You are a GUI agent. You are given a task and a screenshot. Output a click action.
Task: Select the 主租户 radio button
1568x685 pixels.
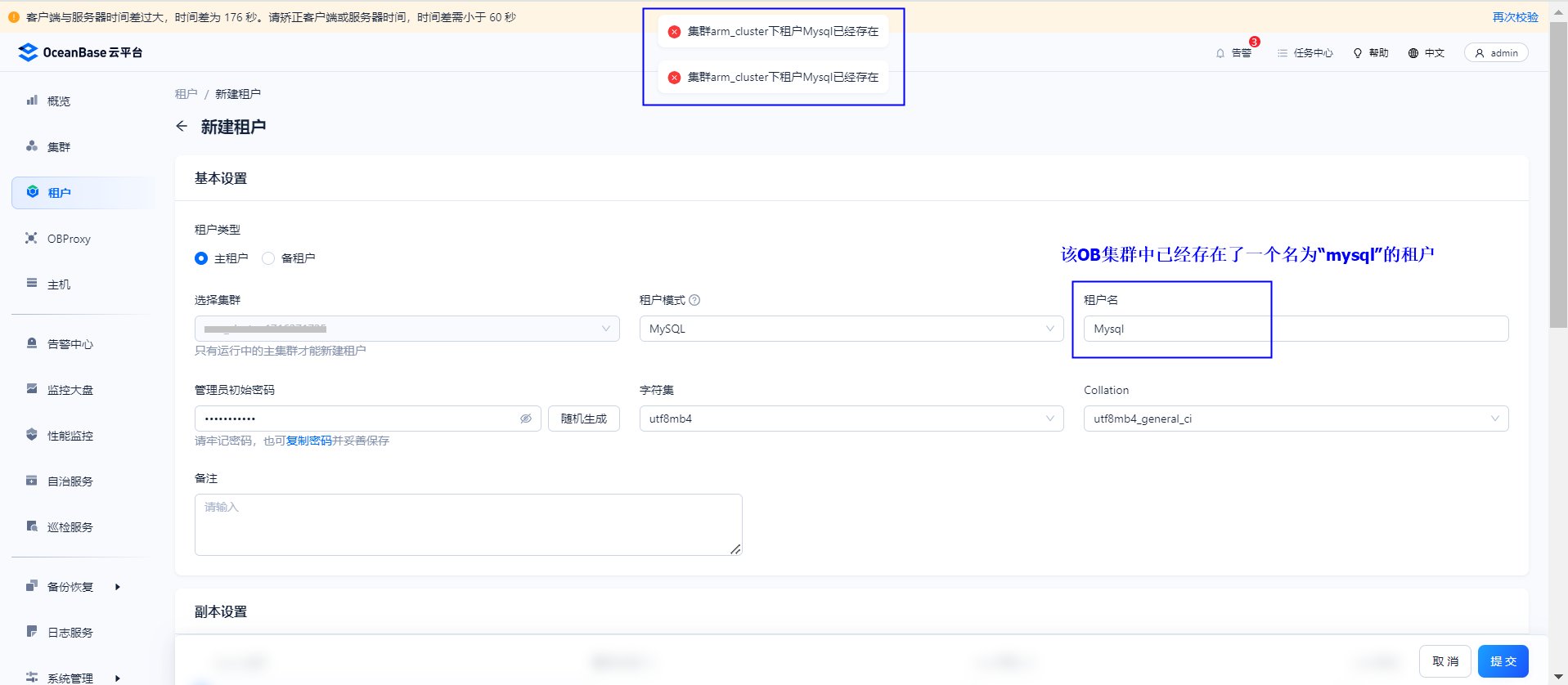201,258
